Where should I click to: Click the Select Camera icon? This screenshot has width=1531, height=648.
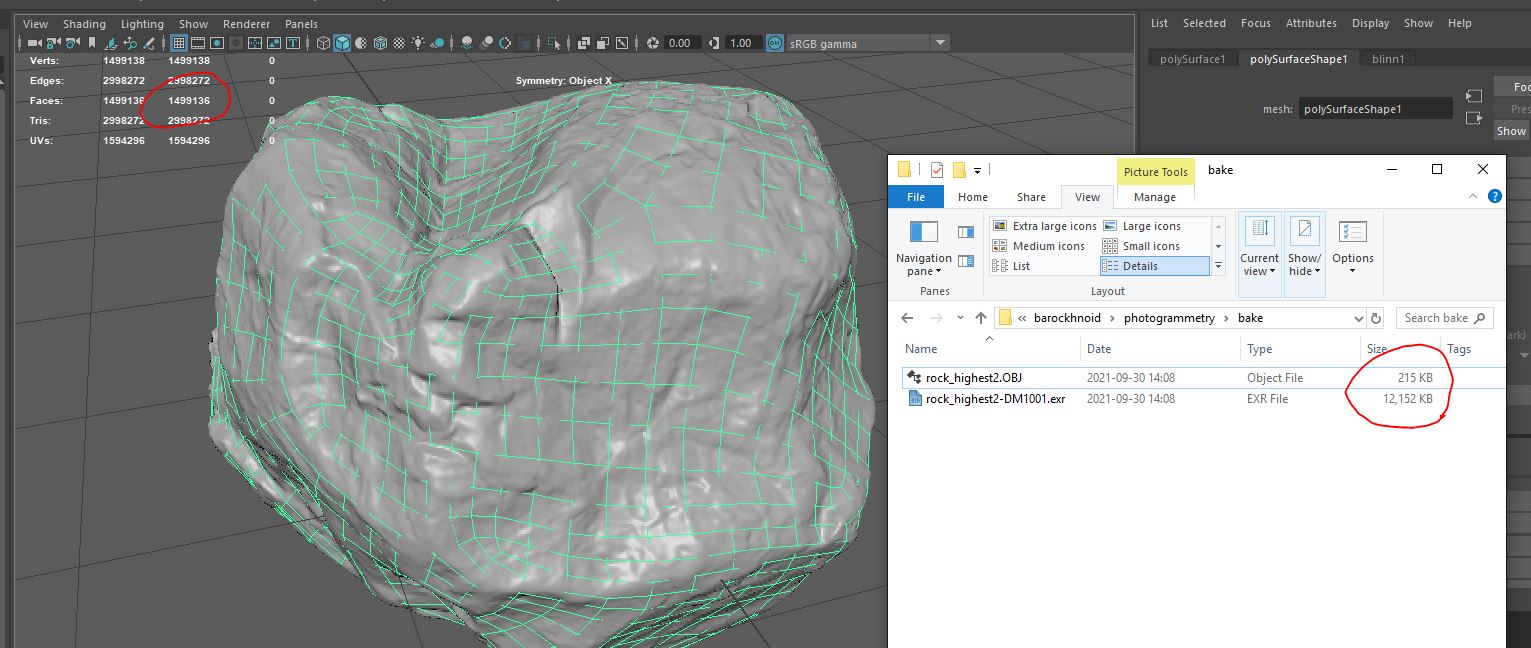[35, 43]
